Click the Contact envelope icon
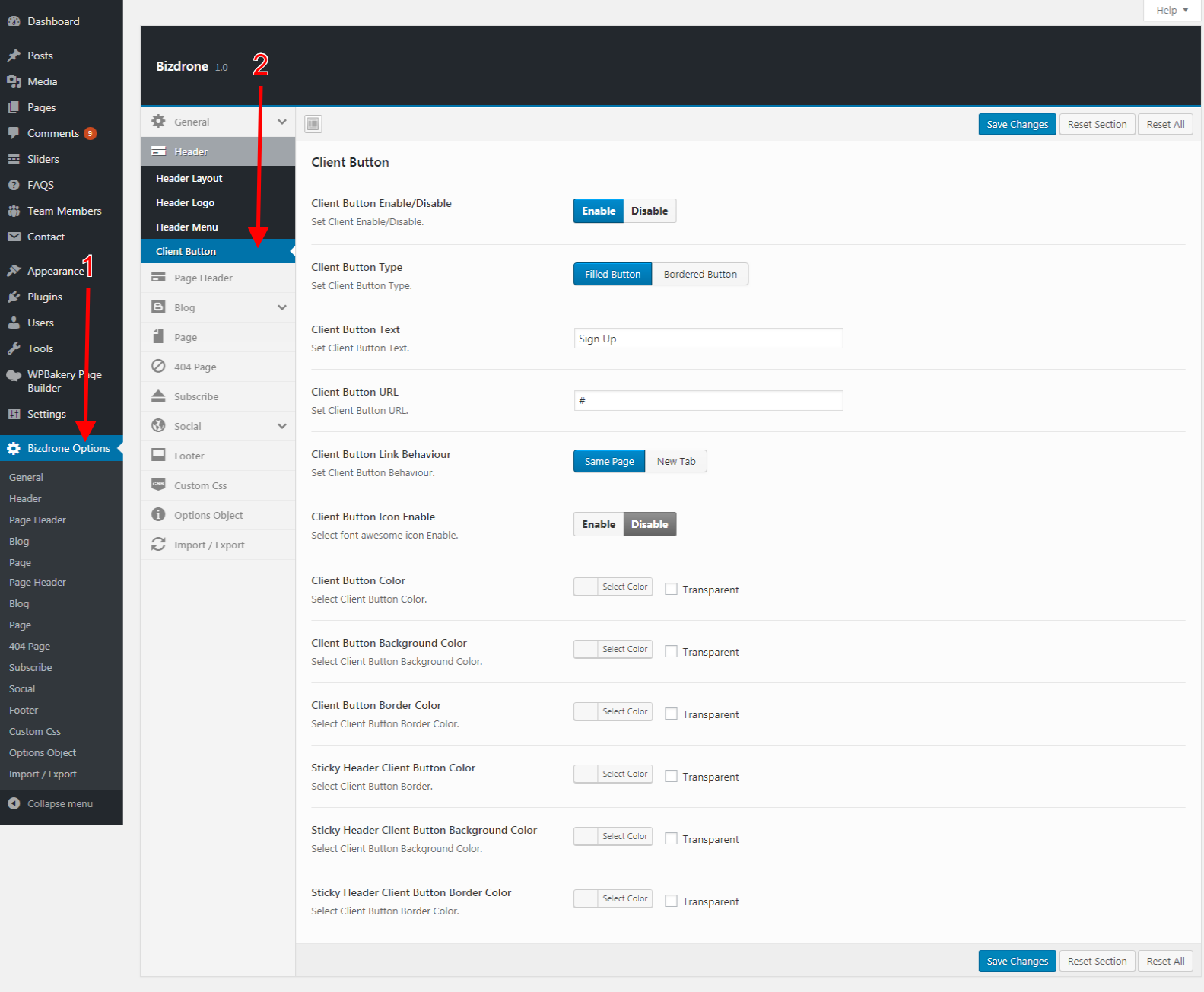Screen dimensions: 1204x992 point(14,237)
